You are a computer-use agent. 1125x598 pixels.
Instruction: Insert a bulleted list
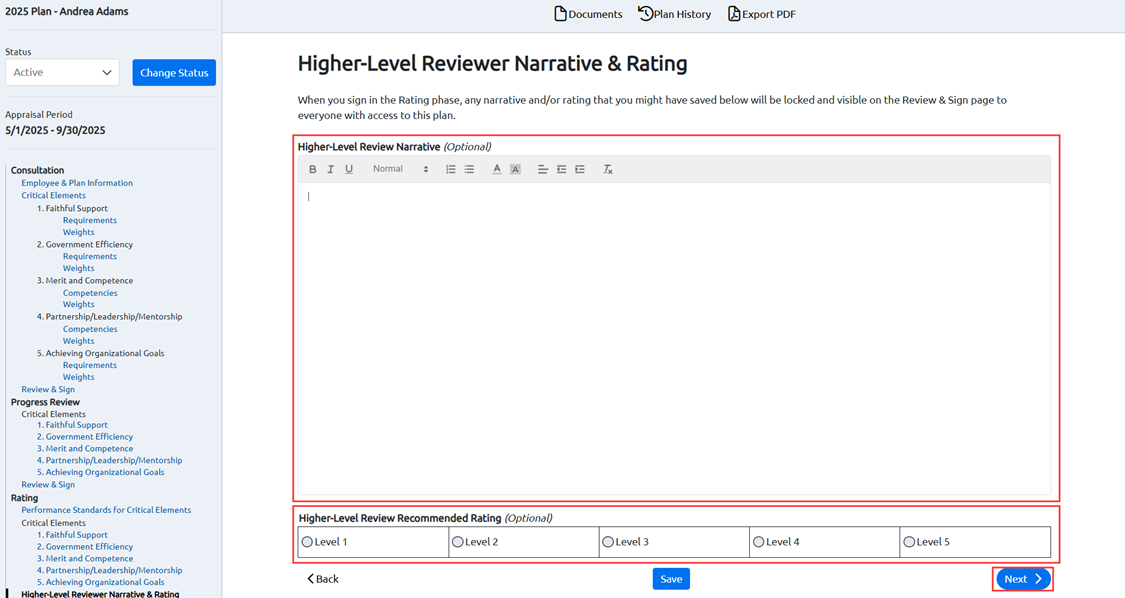[469, 169]
